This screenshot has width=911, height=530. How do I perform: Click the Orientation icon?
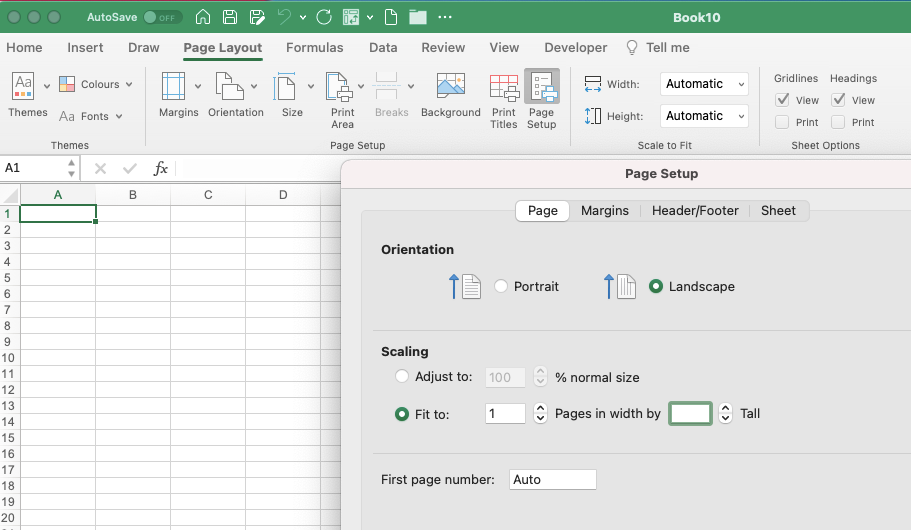[229, 86]
